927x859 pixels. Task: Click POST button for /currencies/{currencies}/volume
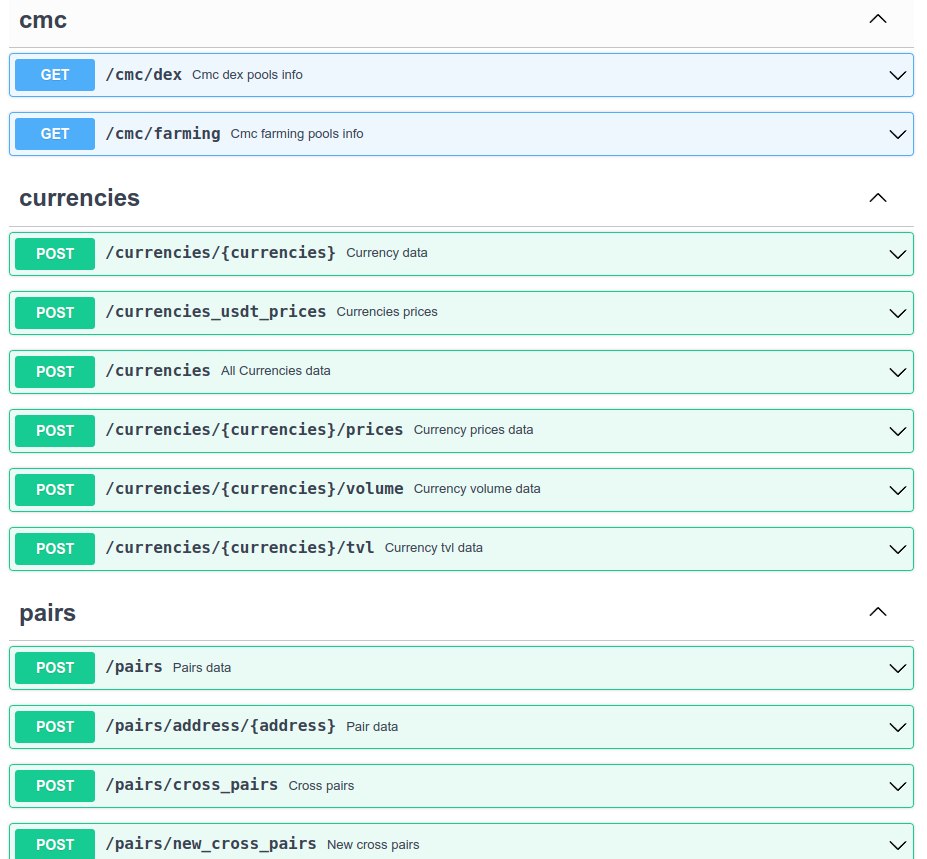tap(55, 490)
